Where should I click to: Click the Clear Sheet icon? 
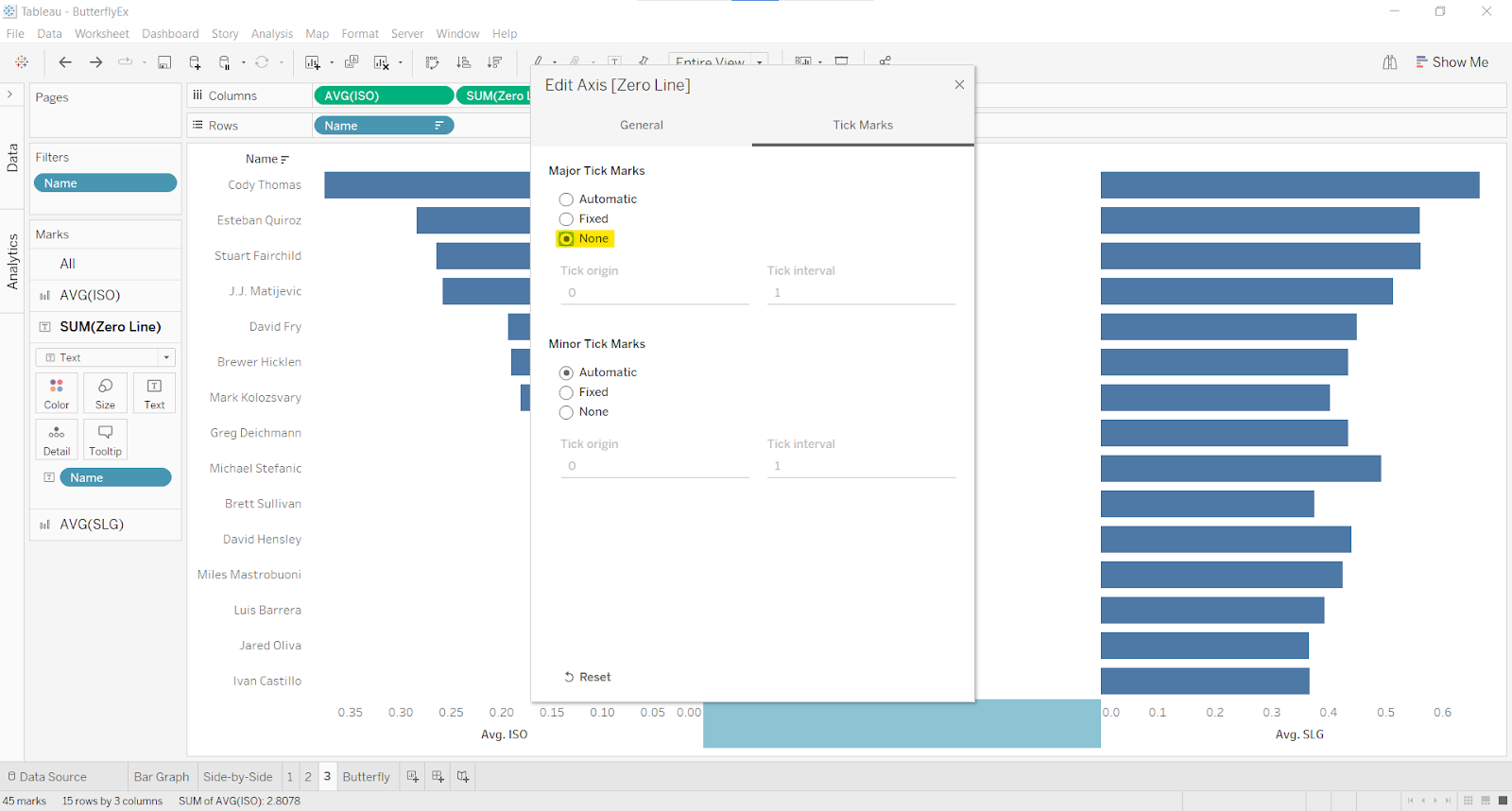[x=382, y=62]
